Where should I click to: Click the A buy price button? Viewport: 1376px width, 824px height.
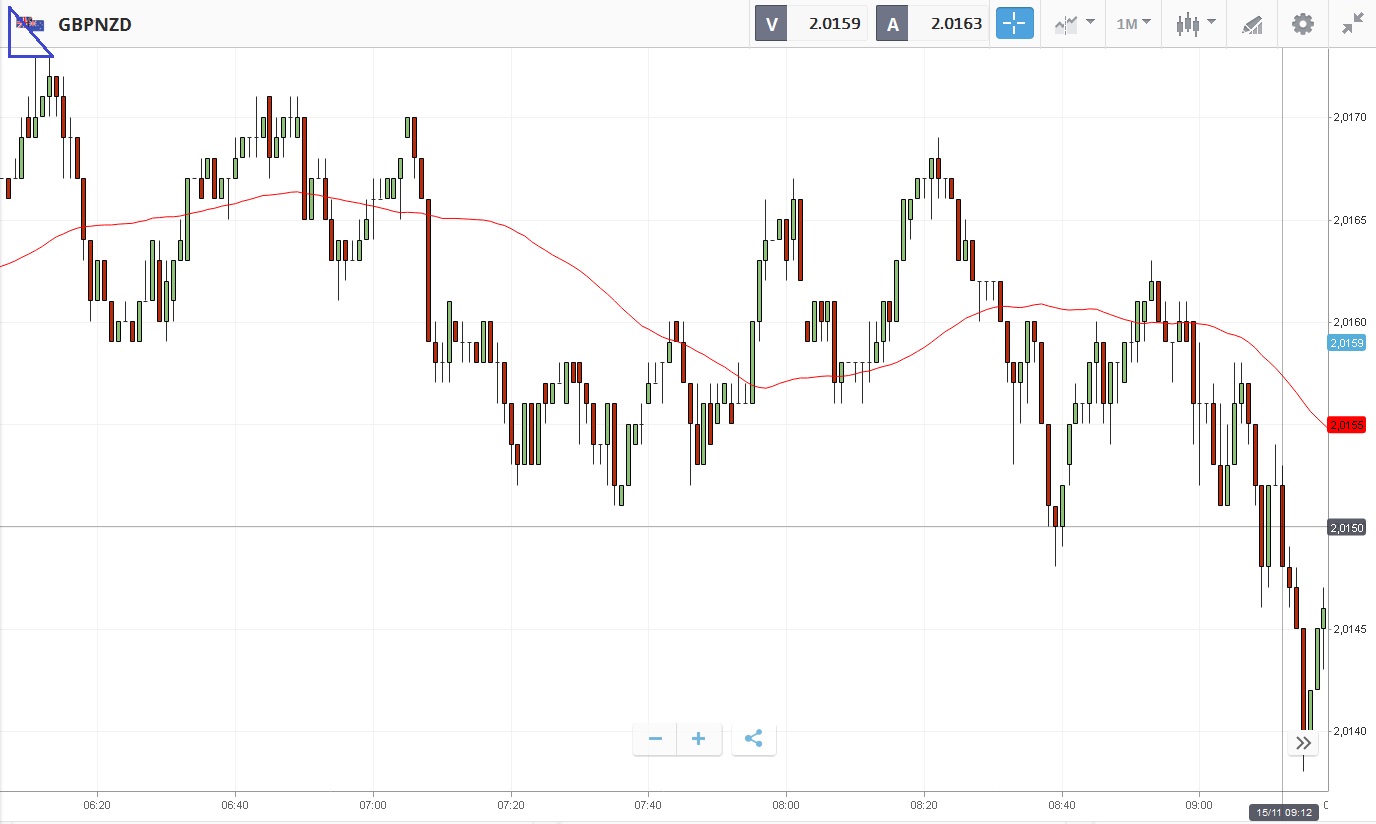point(932,24)
